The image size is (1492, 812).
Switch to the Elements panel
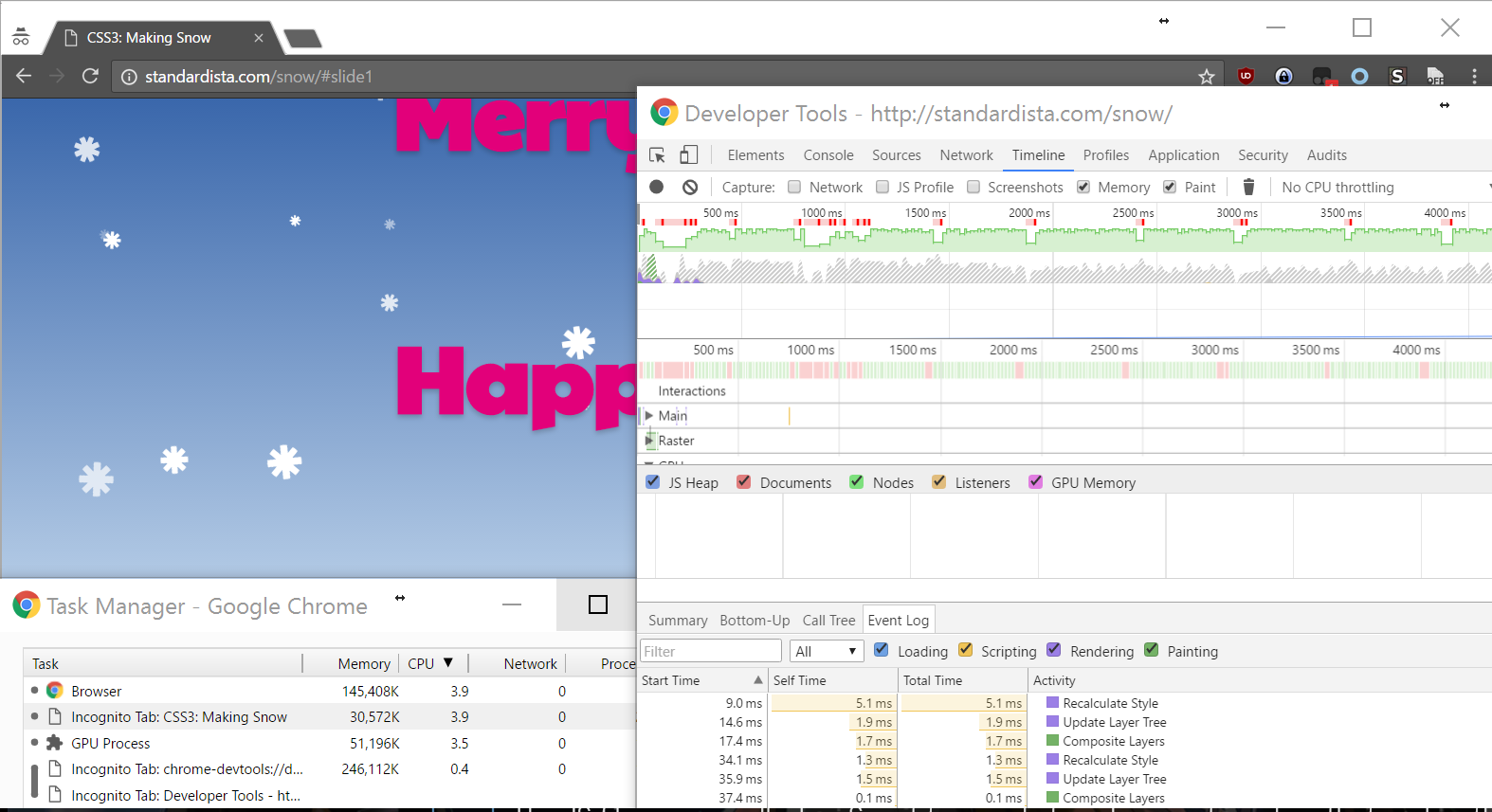pyautogui.click(x=755, y=155)
